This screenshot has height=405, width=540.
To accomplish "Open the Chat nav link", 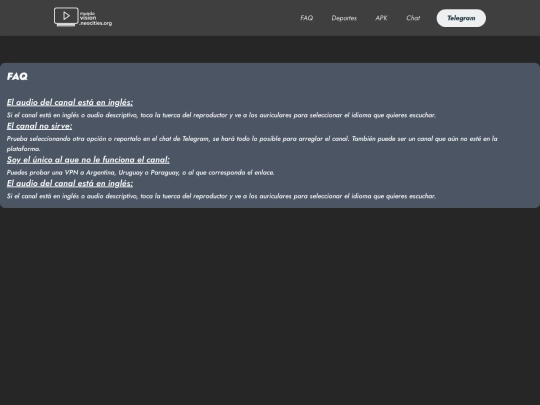I will point(413,18).
